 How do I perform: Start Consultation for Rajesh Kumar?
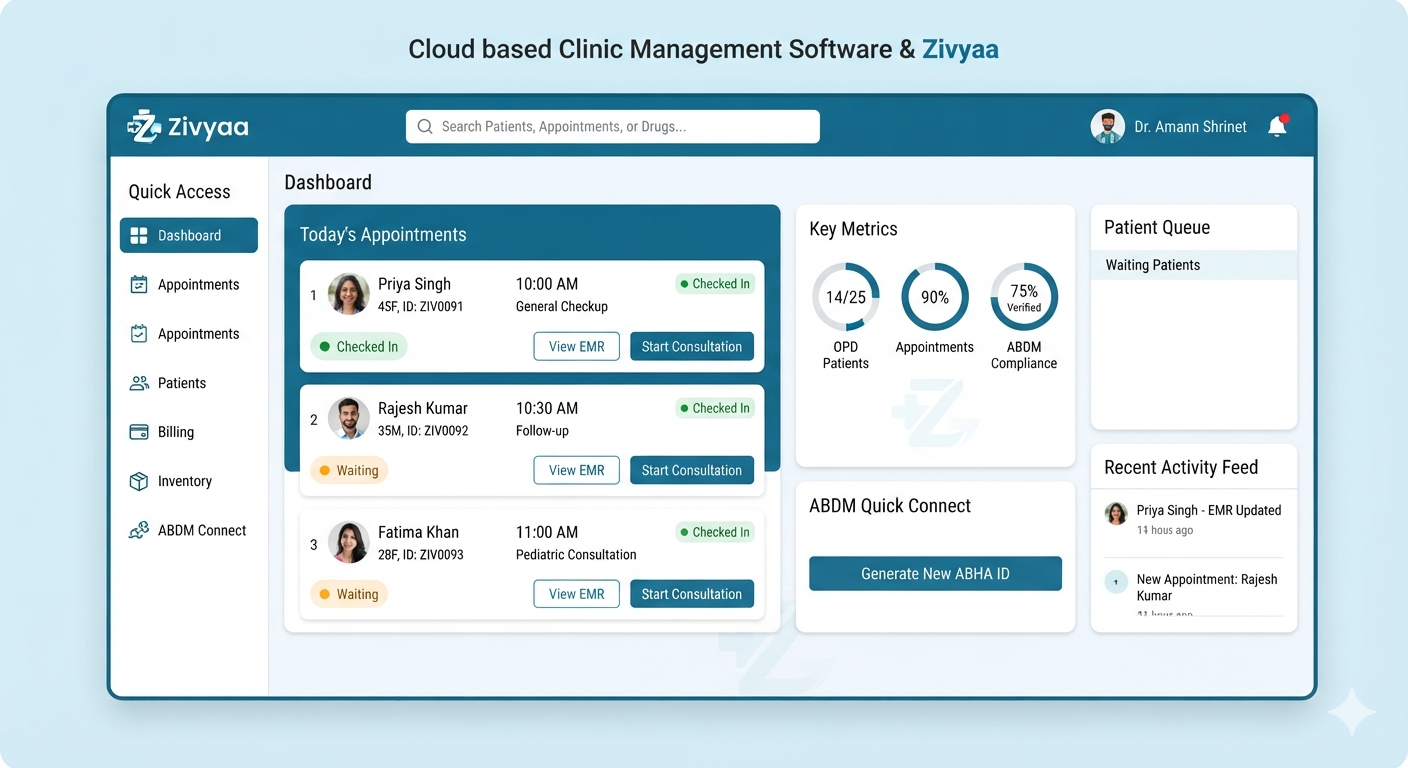point(692,470)
